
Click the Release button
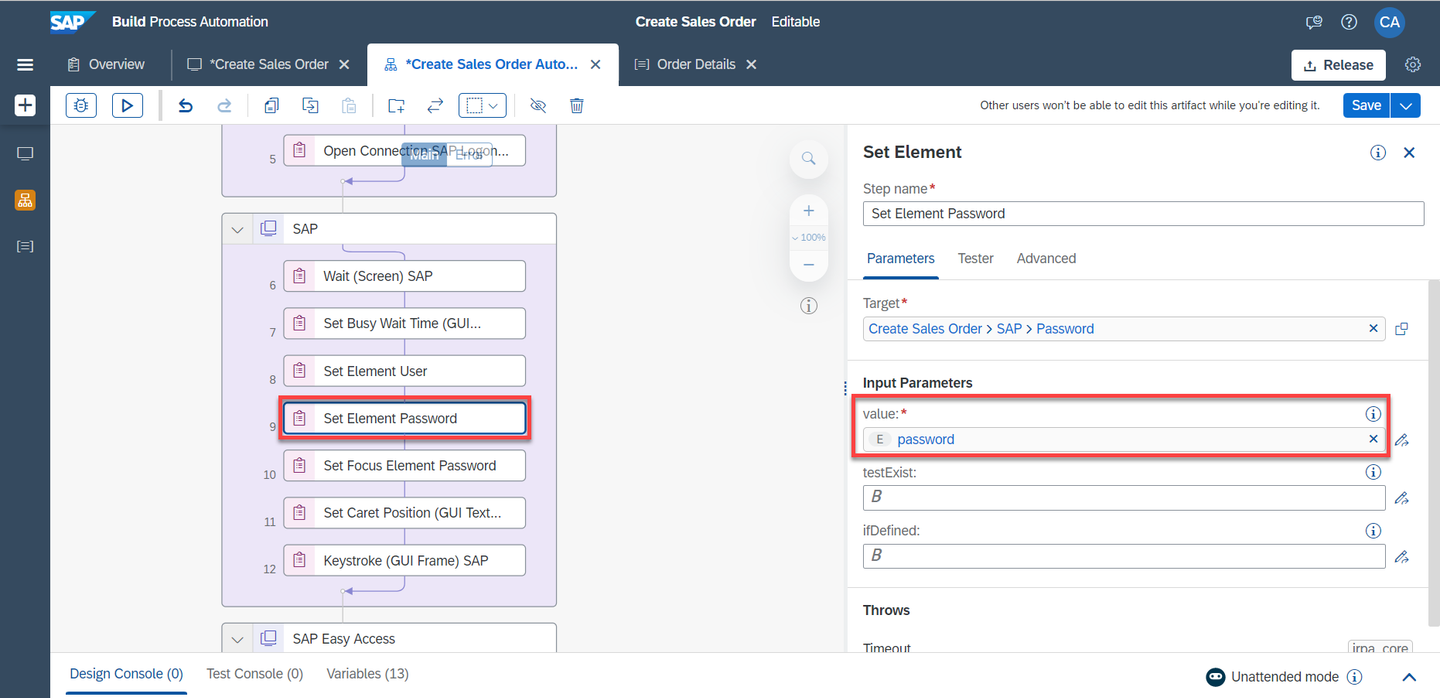[x=1338, y=65]
